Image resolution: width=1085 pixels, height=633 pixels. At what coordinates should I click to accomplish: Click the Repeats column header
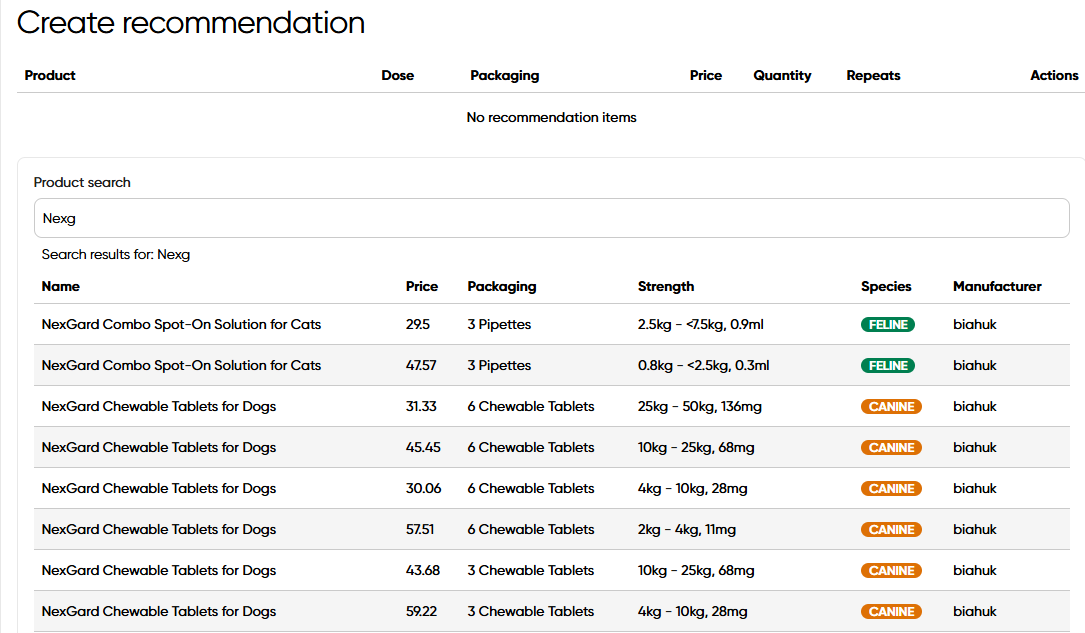(x=873, y=76)
